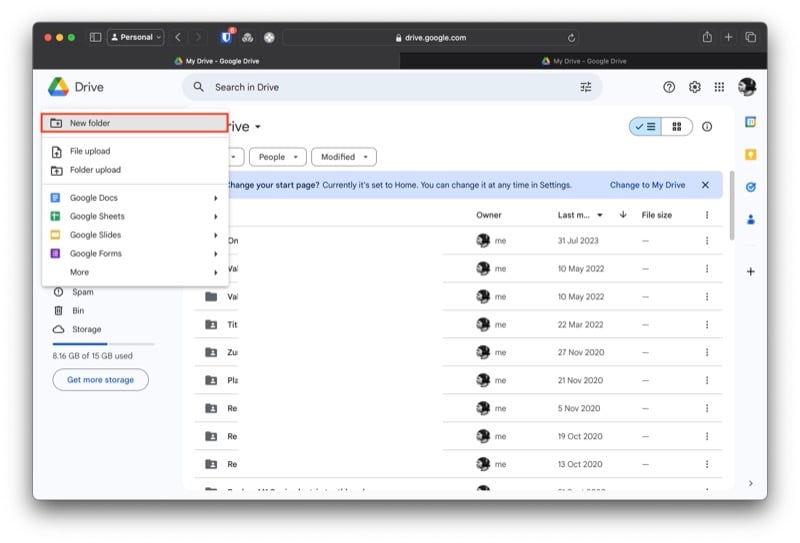Expand Google Docs submenu arrow
The width and height of the screenshot is (800, 543).
coord(216,198)
